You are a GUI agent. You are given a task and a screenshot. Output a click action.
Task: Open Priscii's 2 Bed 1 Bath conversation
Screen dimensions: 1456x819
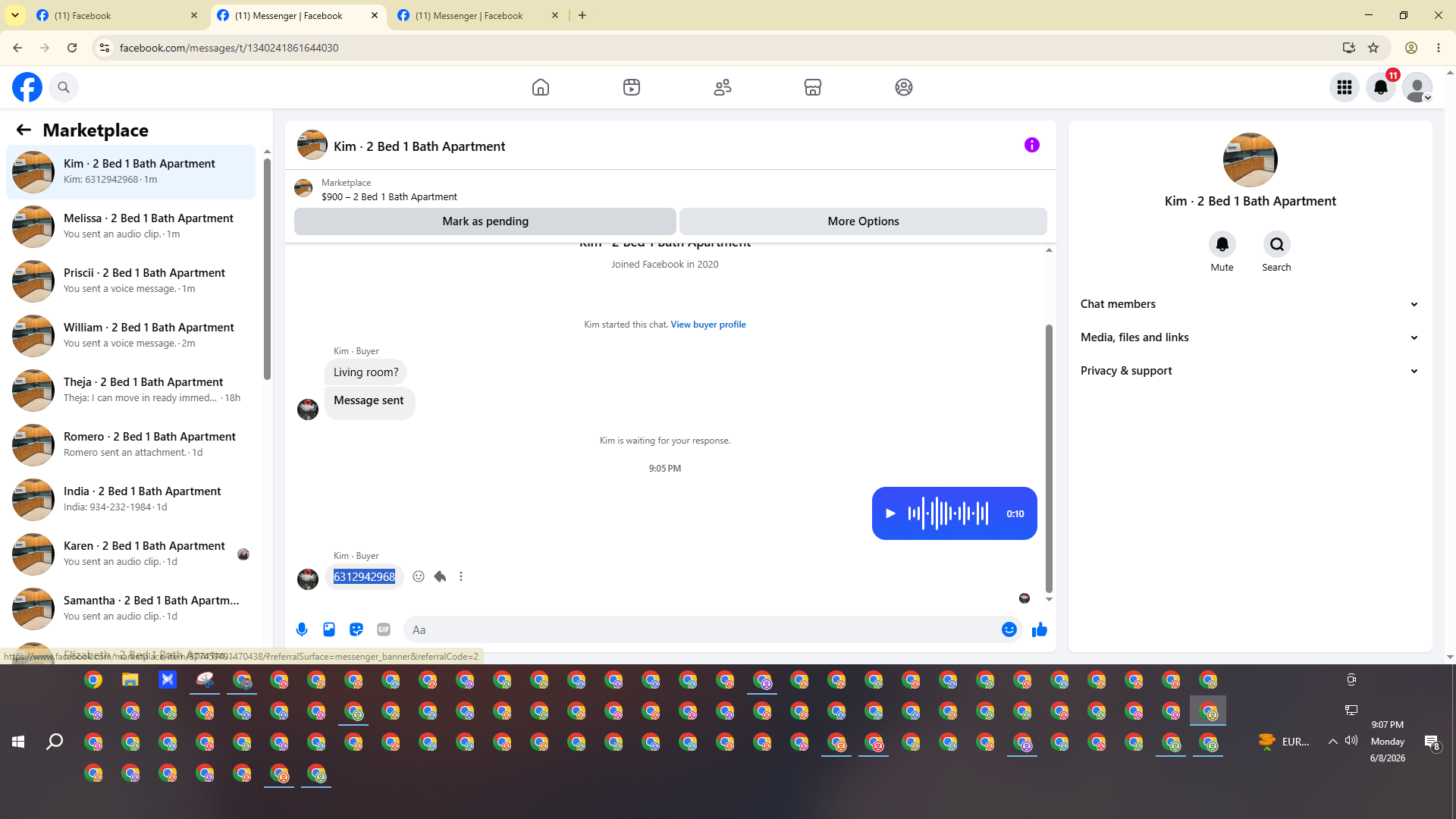131,281
